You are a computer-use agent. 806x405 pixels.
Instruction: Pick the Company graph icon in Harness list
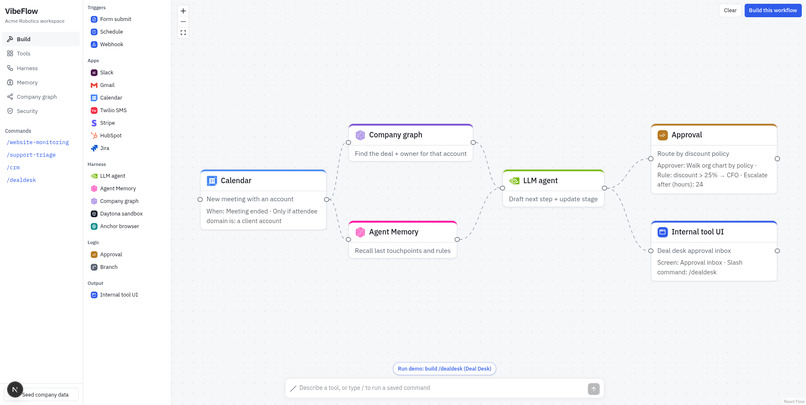(94, 201)
